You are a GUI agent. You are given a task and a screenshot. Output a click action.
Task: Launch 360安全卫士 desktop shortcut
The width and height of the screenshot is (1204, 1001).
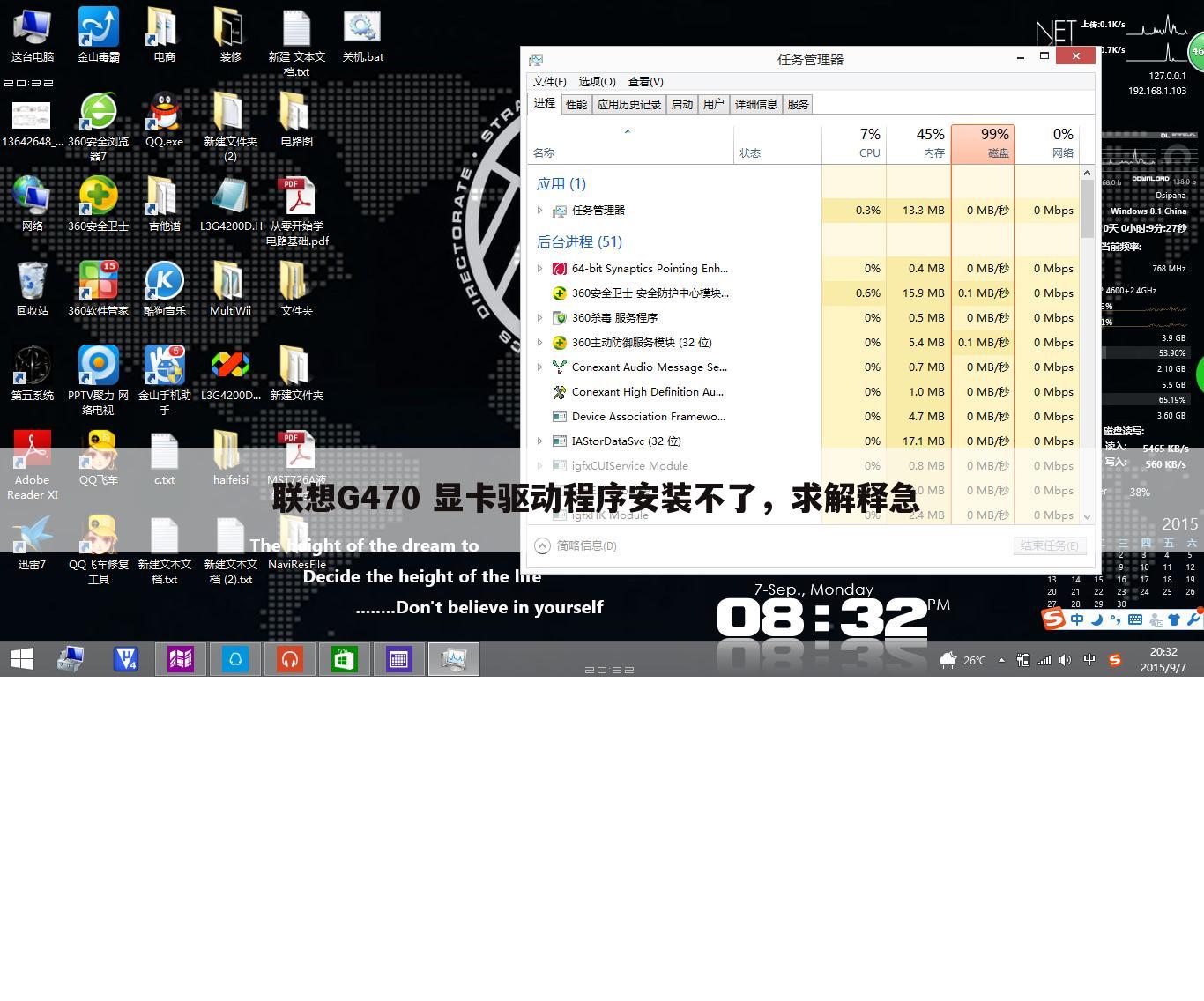(x=99, y=204)
